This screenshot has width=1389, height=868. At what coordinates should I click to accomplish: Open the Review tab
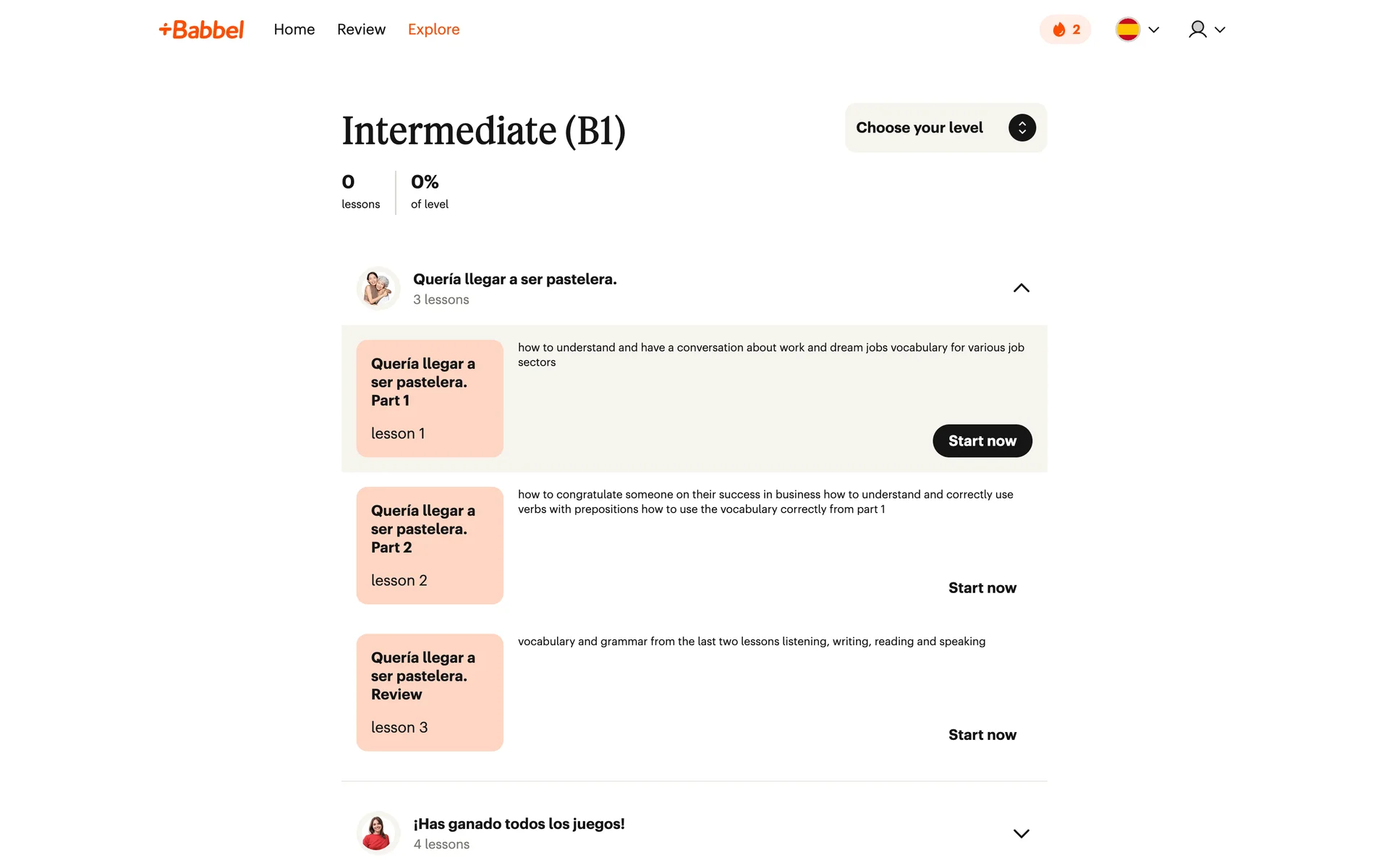point(361,30)
